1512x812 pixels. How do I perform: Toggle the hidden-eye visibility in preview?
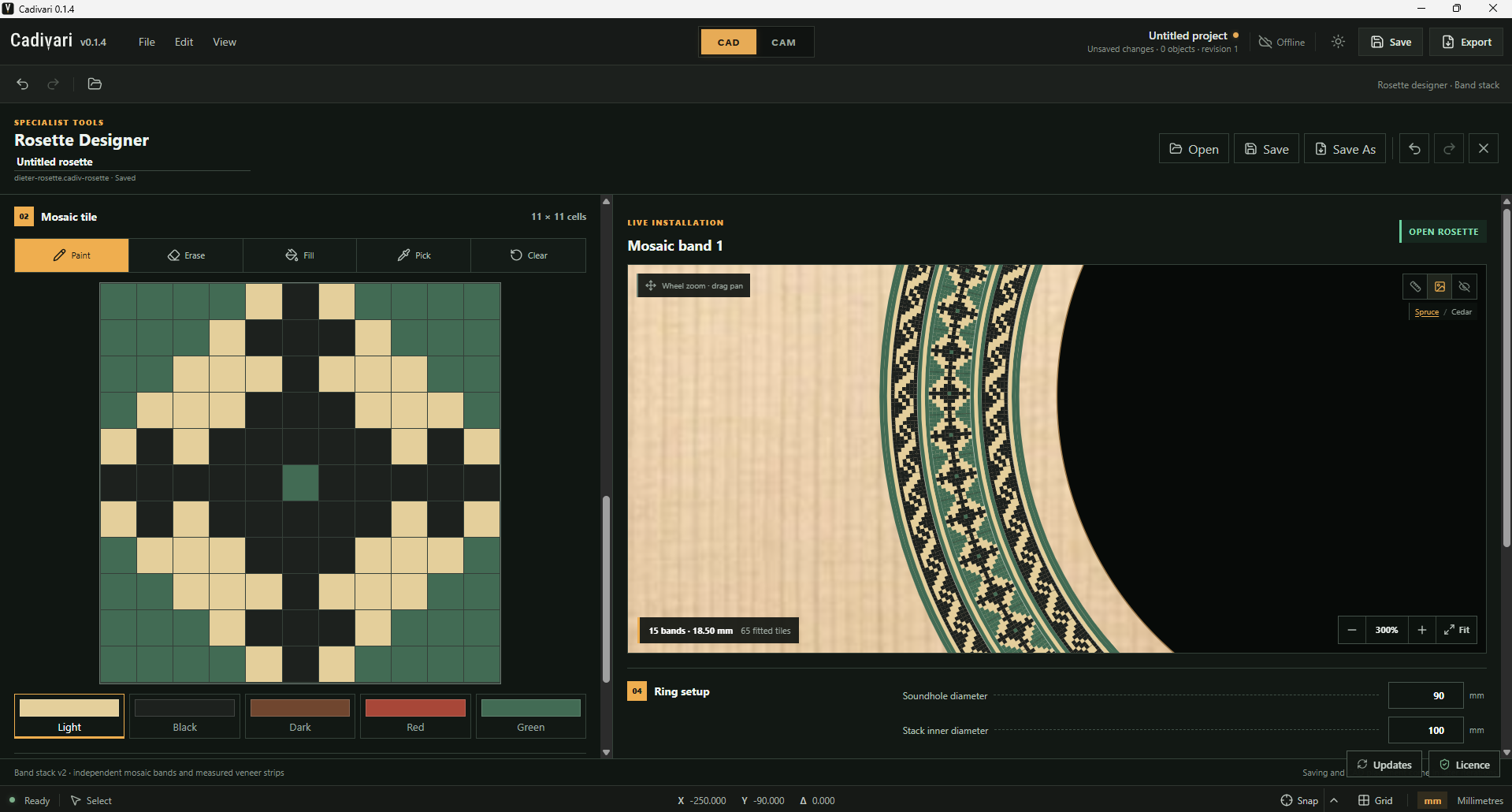pyautogui.click(x=1464, y=287)
